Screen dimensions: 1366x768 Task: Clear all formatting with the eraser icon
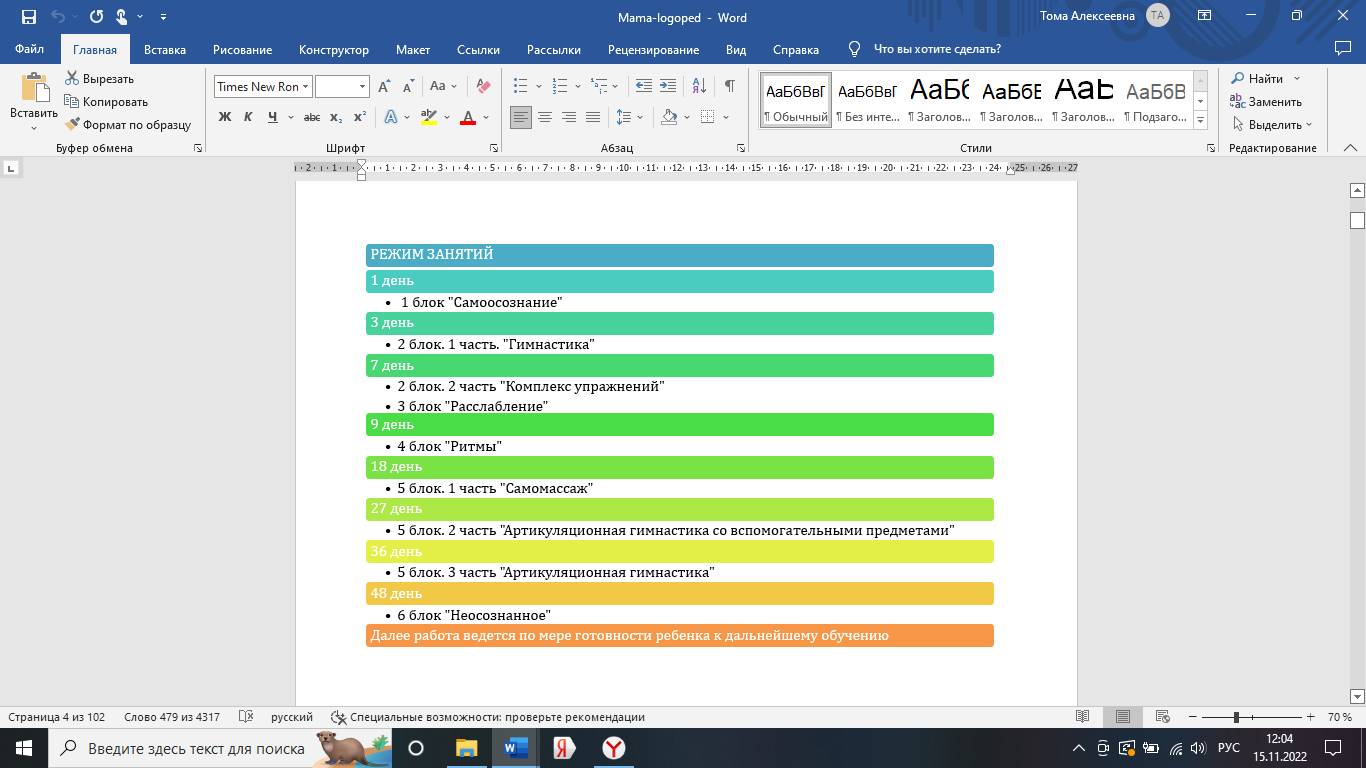pos(484,86)
